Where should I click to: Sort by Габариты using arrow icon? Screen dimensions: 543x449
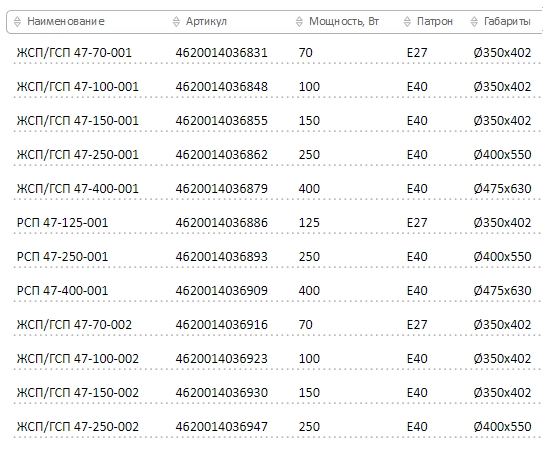tap(474, 22)
